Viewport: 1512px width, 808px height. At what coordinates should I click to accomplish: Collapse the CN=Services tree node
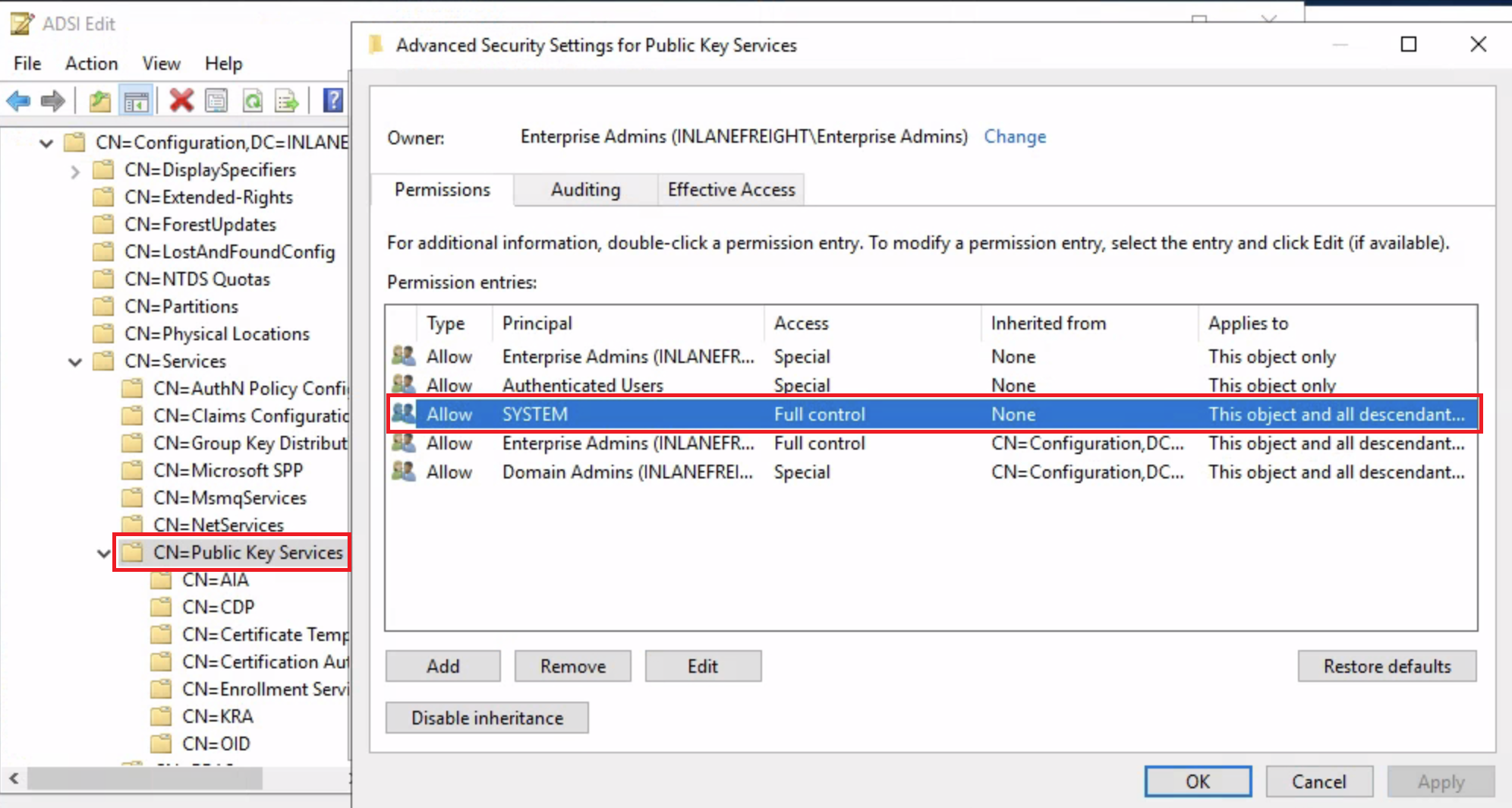pos(75,362)
